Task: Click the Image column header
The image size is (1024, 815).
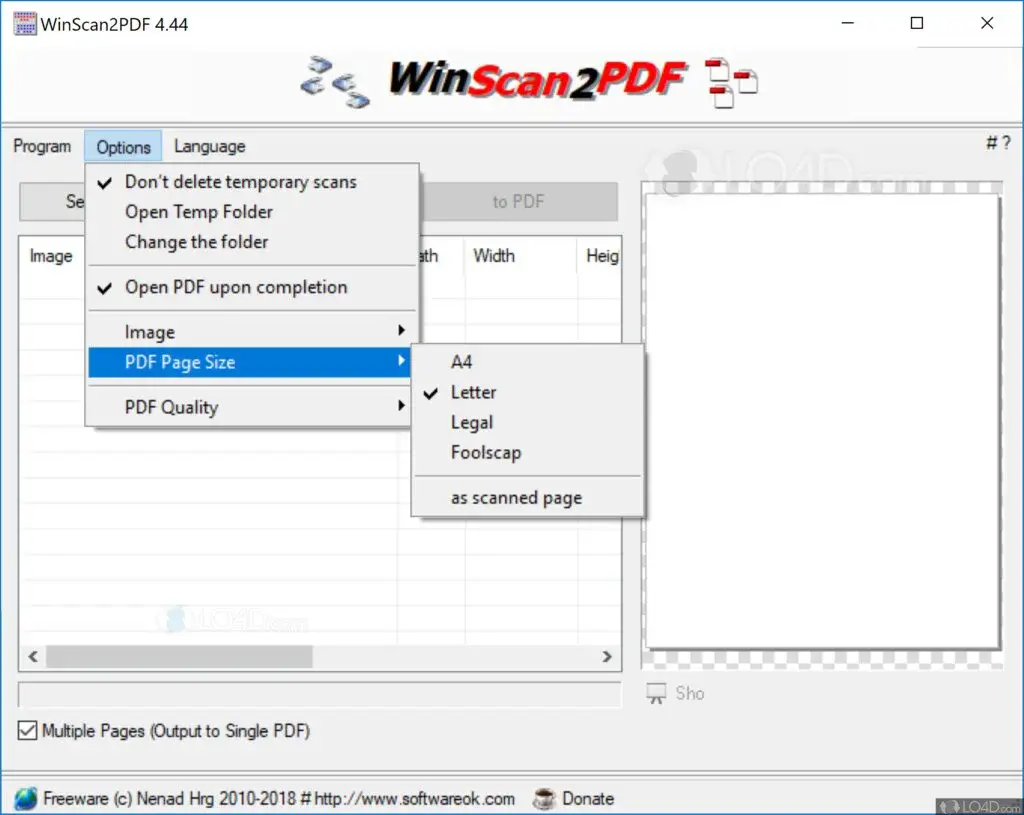Action: [x=52, y=256]
